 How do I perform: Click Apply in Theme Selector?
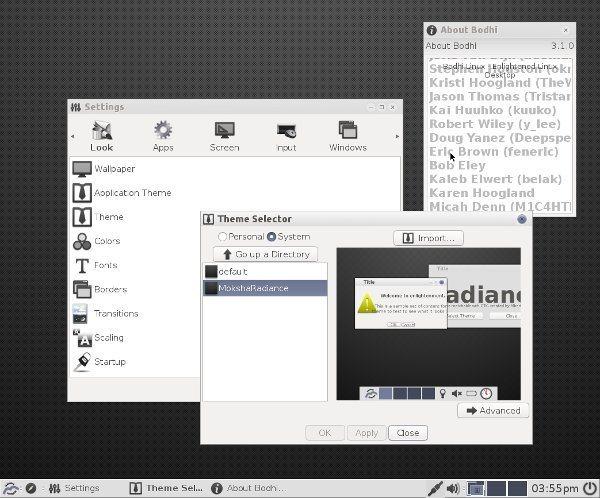pos(366,433)
